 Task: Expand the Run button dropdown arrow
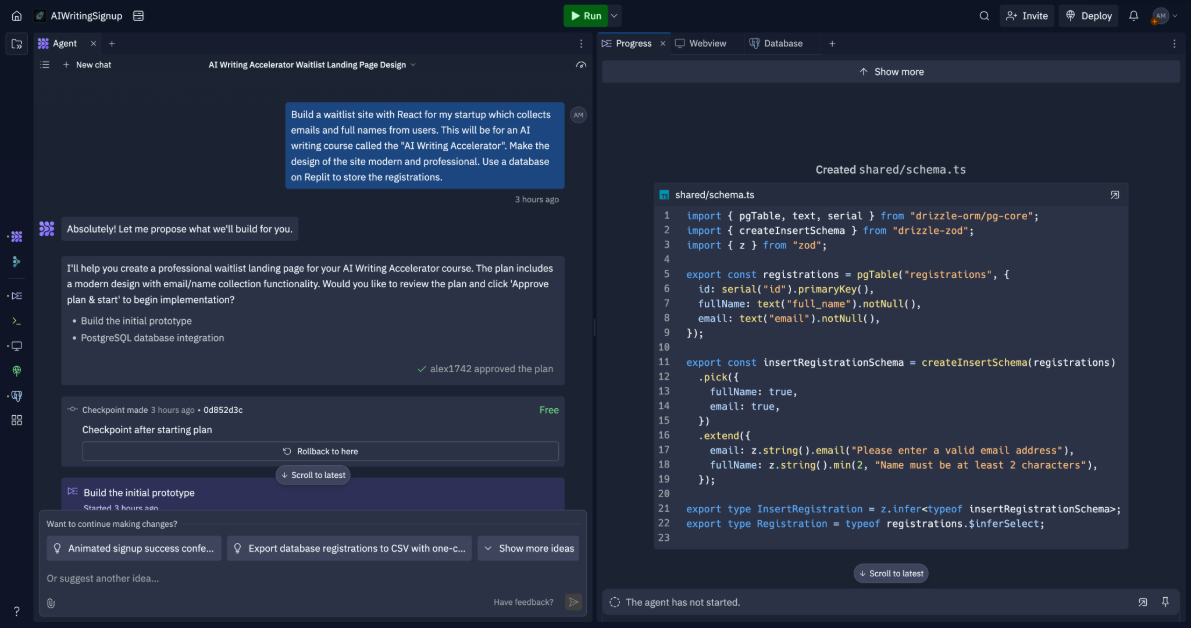click(x=615, y=16)
